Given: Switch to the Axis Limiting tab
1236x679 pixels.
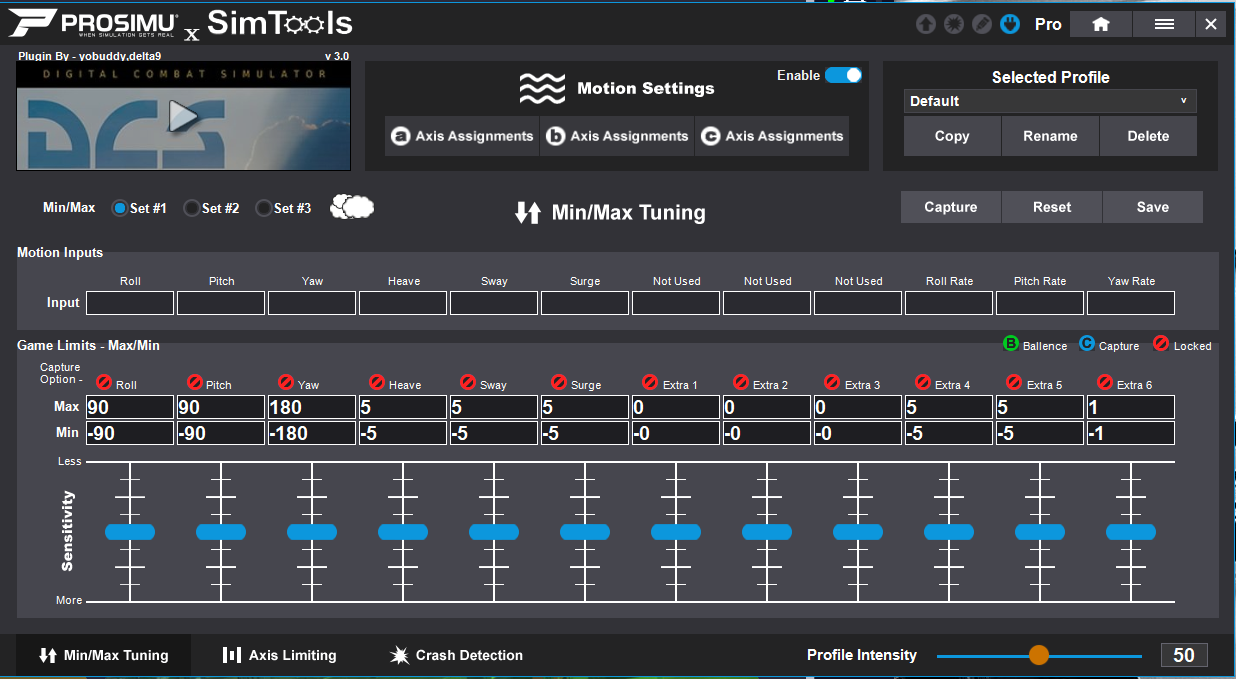Looking at the screenshot, I should [279, 655].
